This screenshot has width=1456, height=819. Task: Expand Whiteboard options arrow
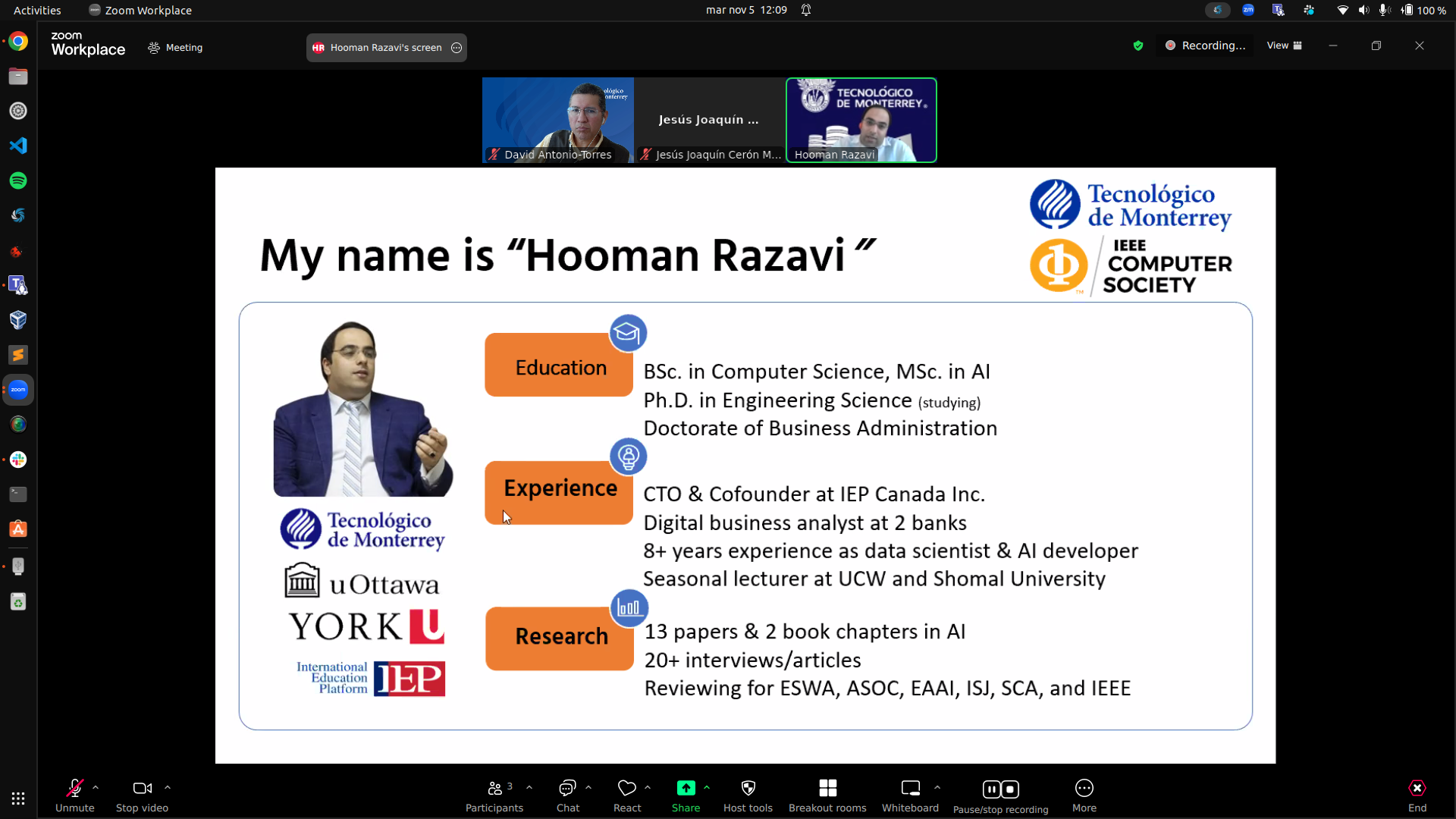(x=937, y=788)
